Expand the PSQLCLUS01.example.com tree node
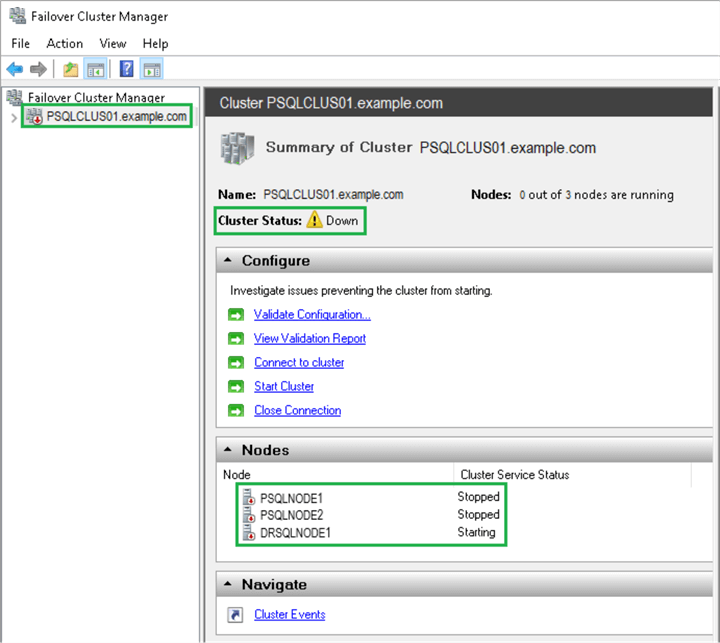Screen dimensions: 720x643 [x=13, y=117]
